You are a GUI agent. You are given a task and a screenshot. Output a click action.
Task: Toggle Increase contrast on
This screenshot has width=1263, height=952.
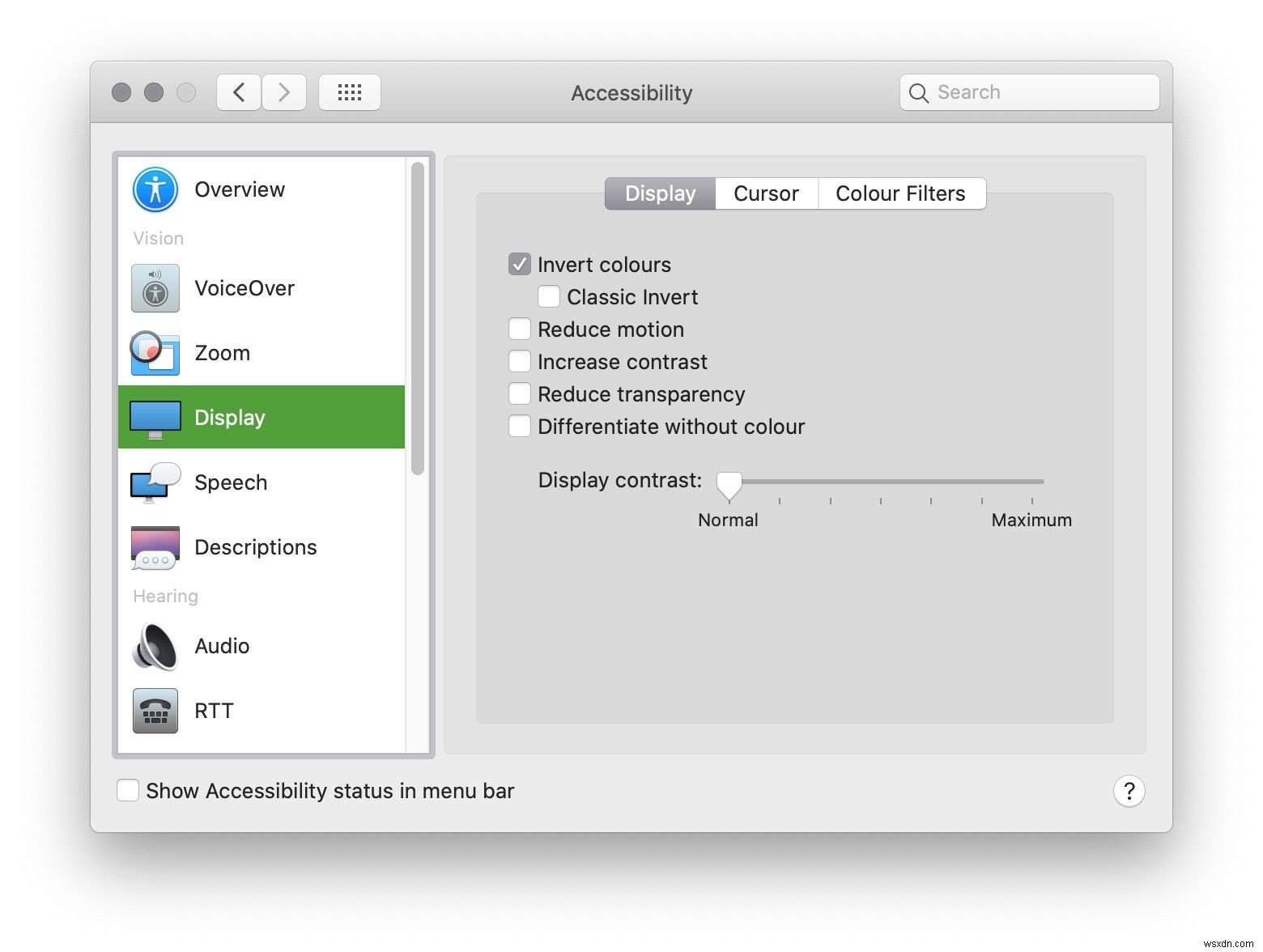520,361
